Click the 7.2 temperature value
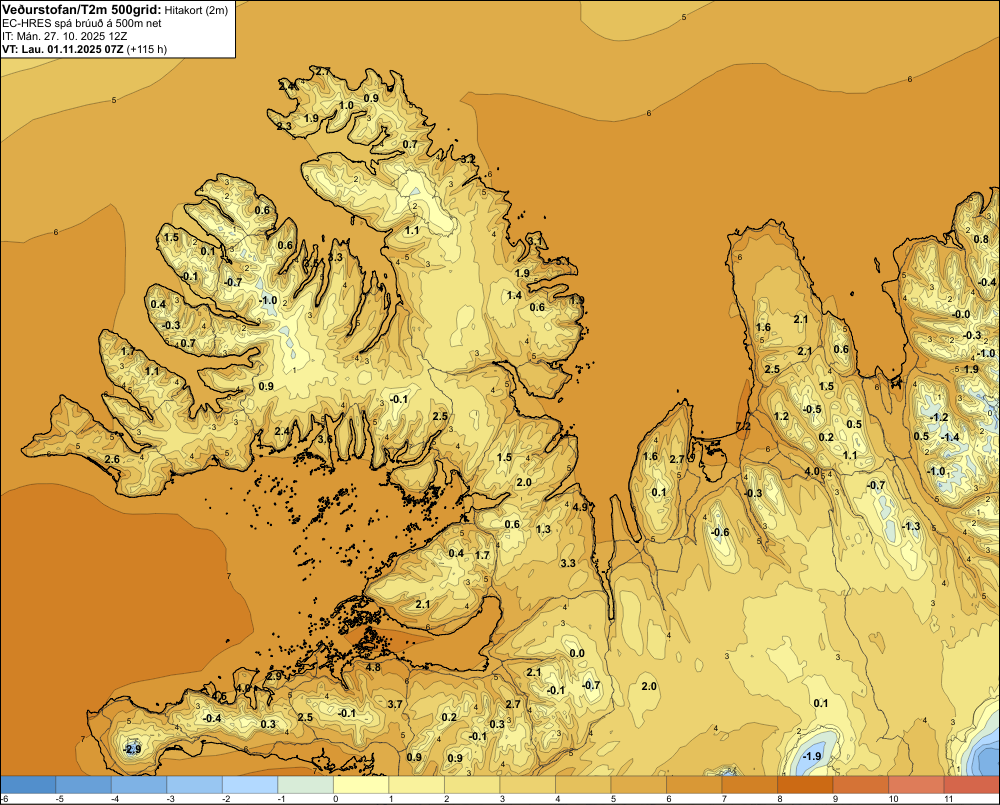 [x=743, y=426]
